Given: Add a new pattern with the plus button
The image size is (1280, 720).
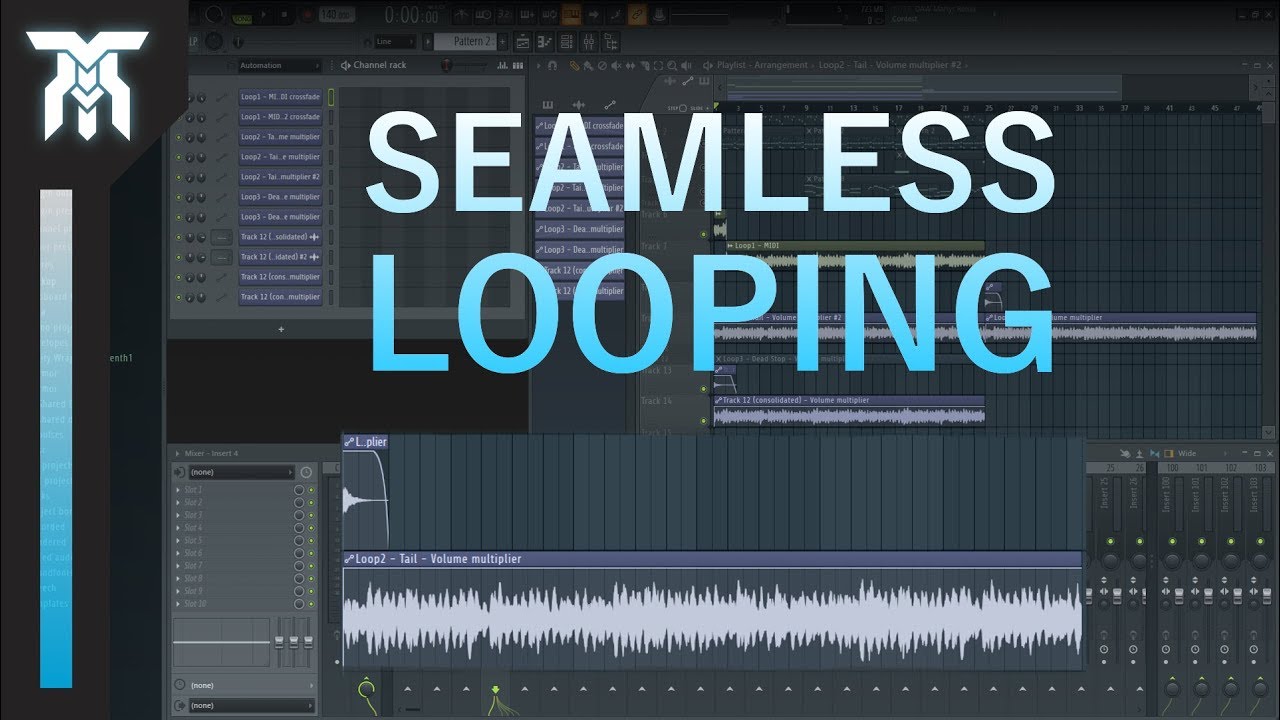Looking at the screenshot, I should (503, 42).
